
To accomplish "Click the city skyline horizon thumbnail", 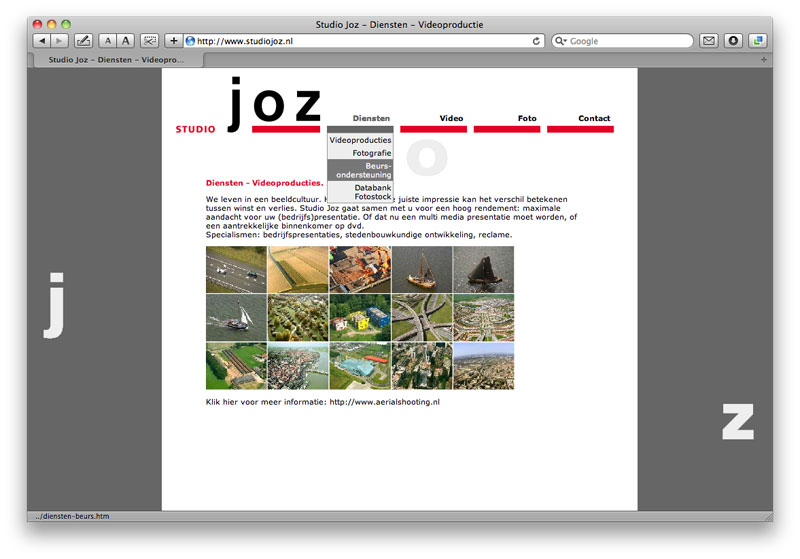I will coord(484,366).
